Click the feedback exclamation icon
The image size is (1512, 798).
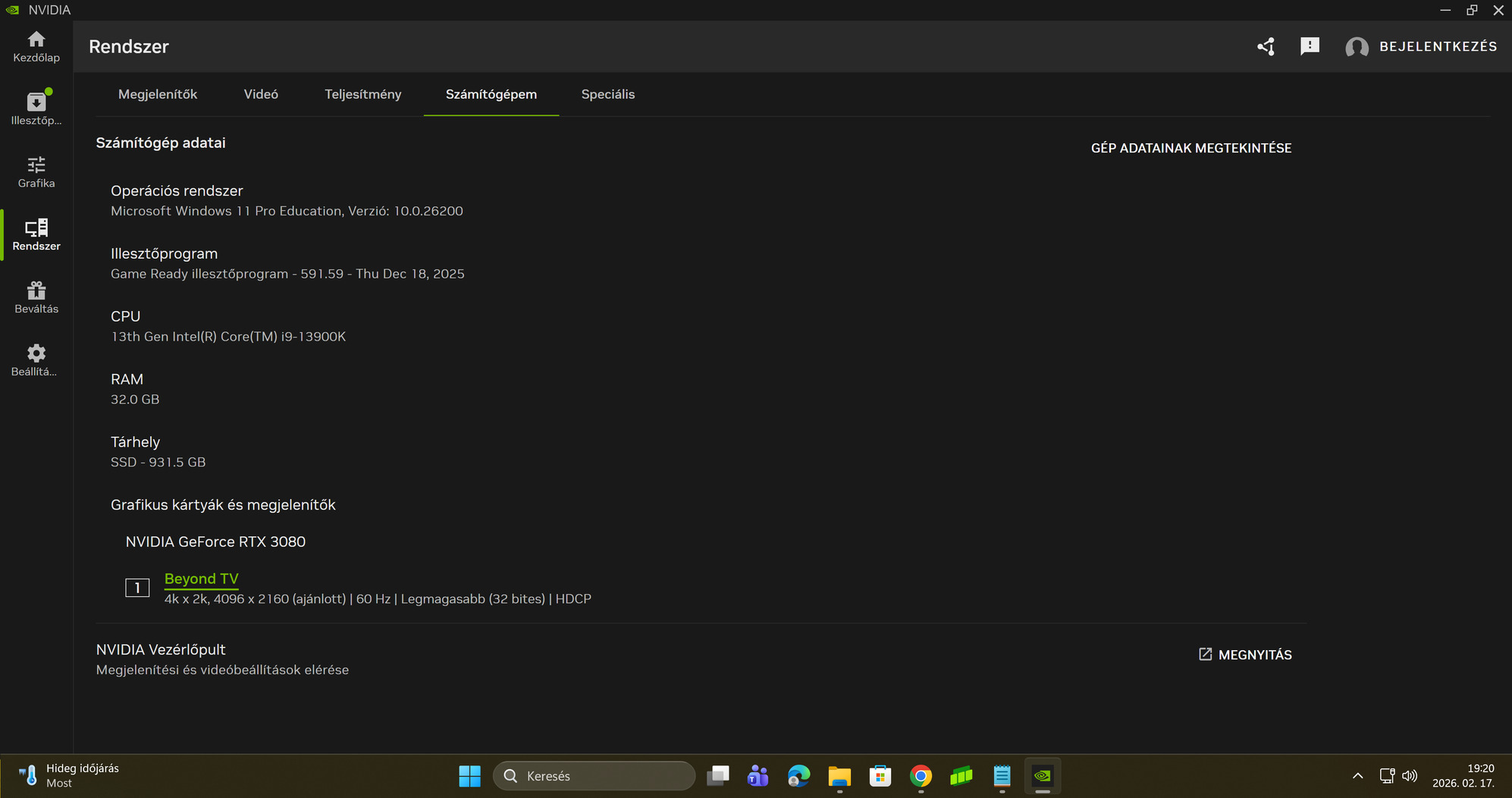pos(1310,46)
